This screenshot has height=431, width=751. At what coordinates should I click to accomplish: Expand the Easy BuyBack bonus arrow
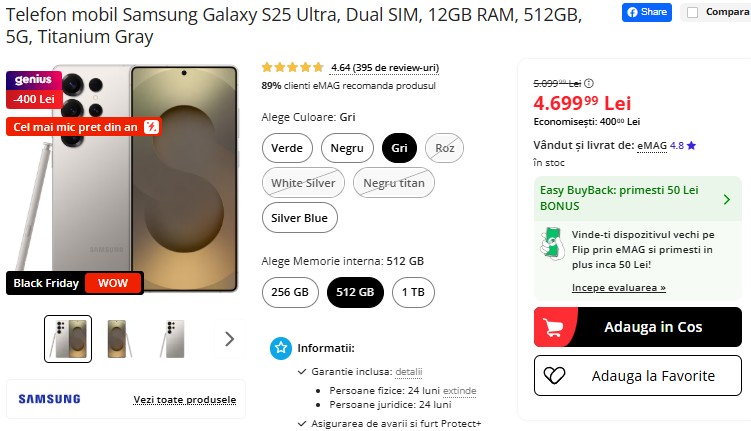[x=726, y=198]
